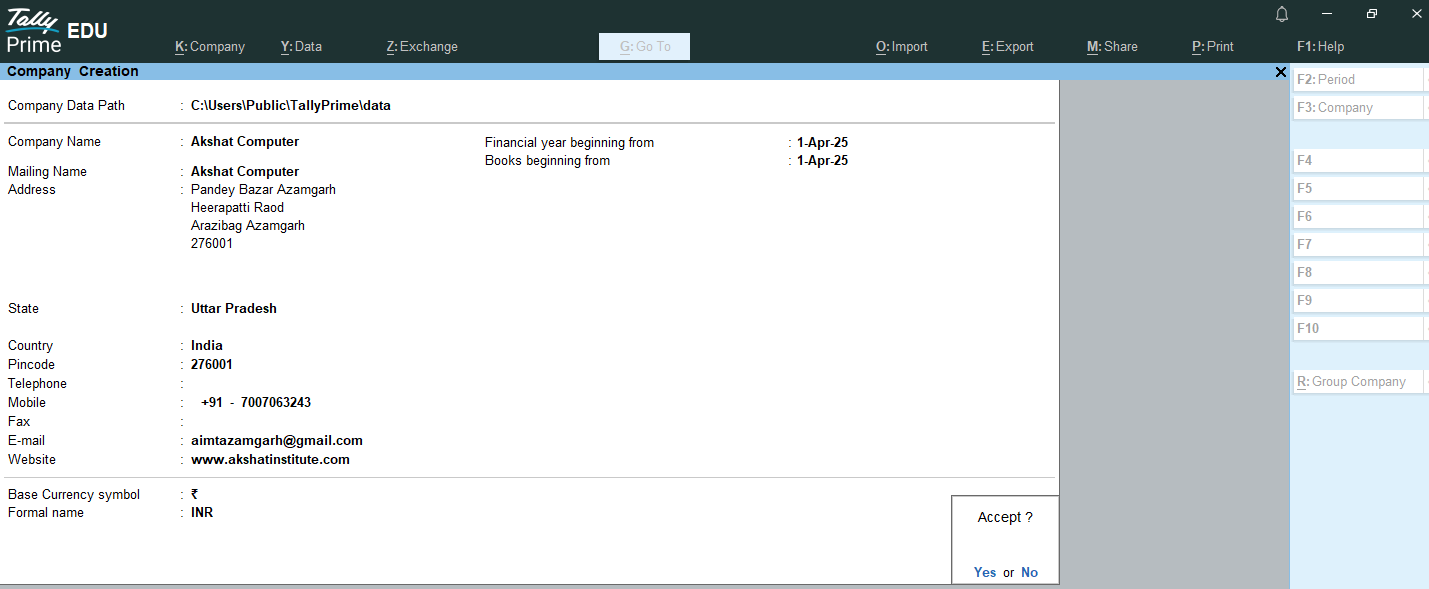Open the F1 Help menu

point(1320,47)
